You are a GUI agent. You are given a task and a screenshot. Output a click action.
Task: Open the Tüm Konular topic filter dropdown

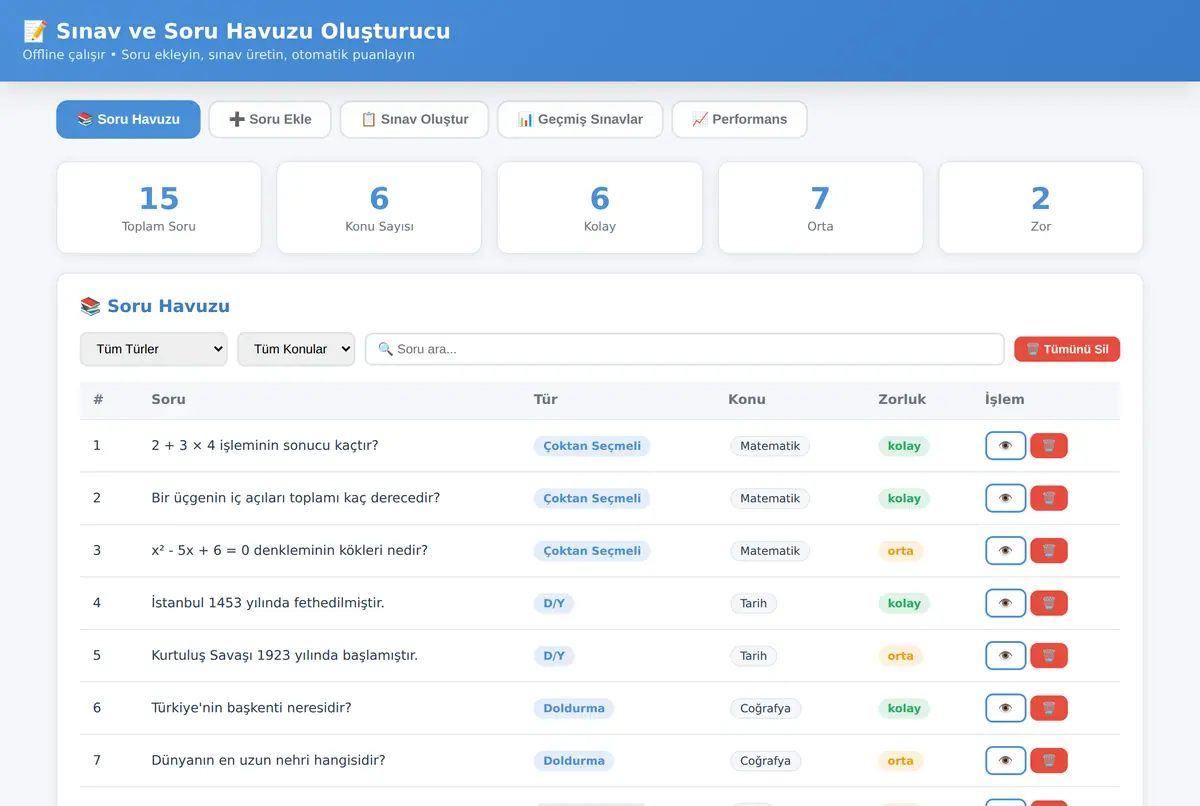tap(296, 349)
